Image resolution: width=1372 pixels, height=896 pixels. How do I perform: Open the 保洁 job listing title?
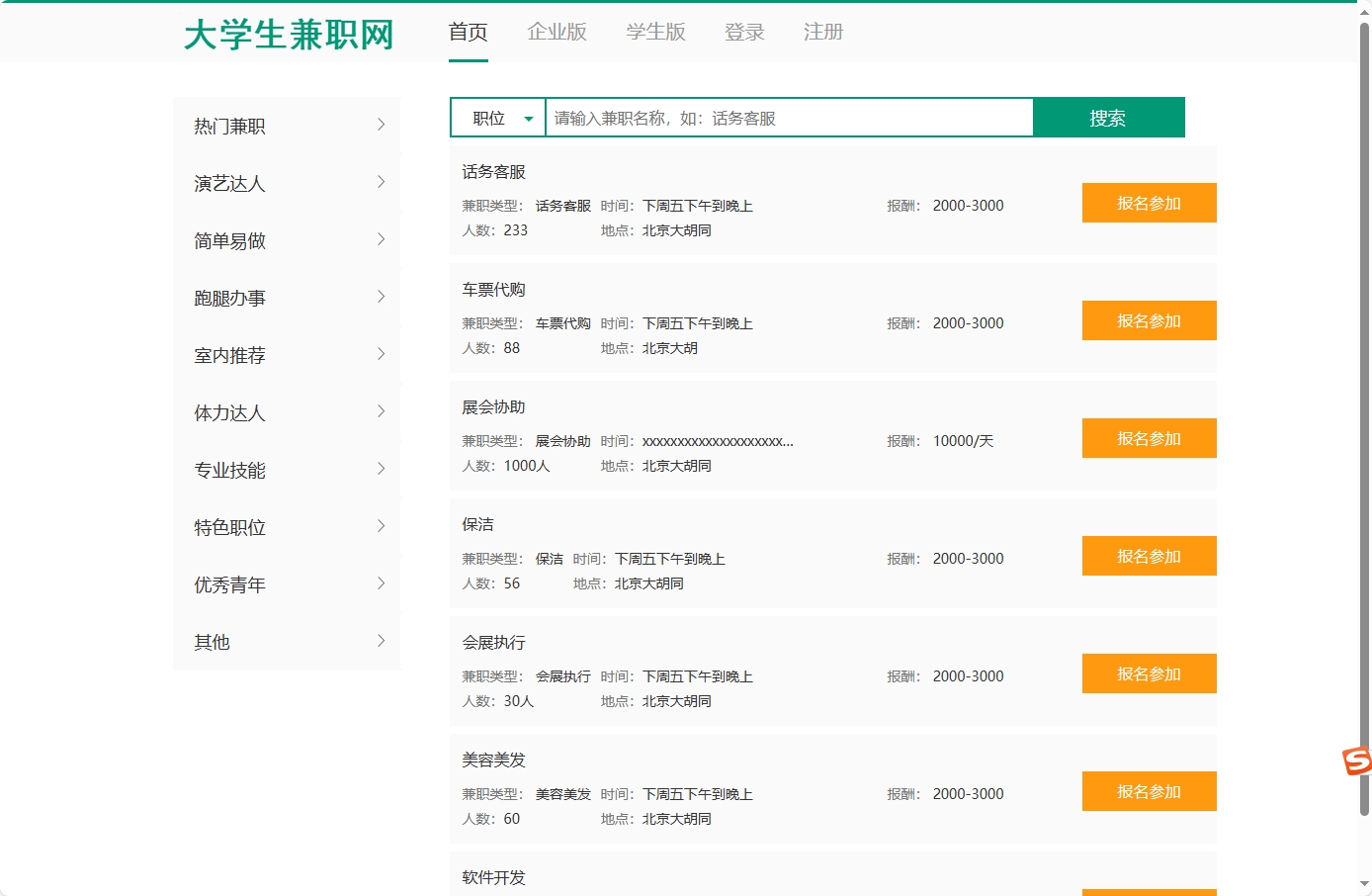click(478, 524)
